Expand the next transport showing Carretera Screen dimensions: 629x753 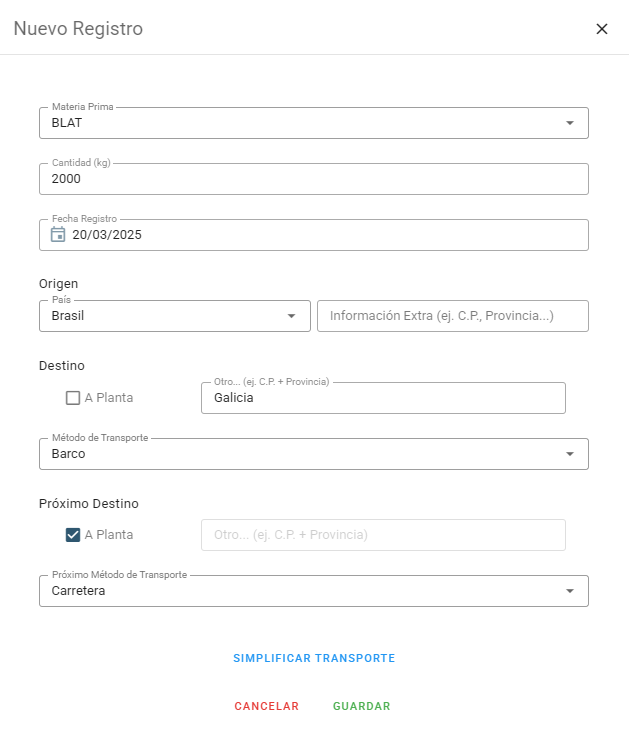coord(300,591)
